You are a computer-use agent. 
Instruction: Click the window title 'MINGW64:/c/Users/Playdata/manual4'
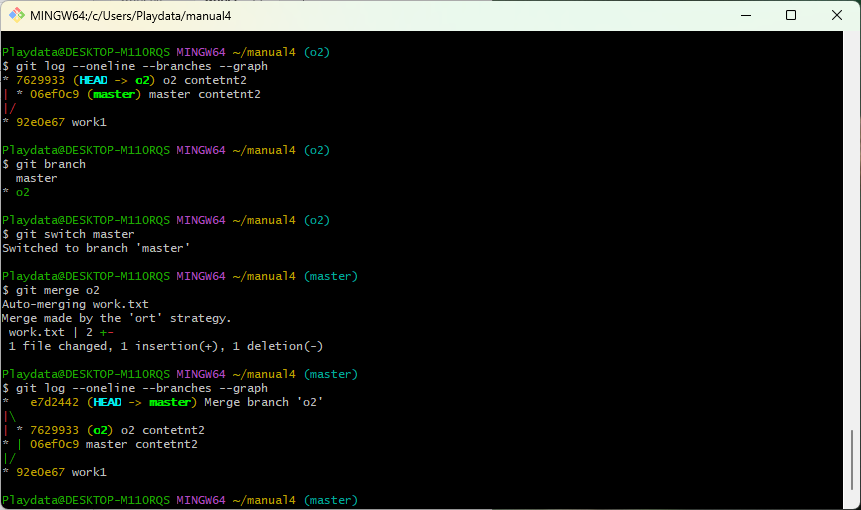(131, 16)
